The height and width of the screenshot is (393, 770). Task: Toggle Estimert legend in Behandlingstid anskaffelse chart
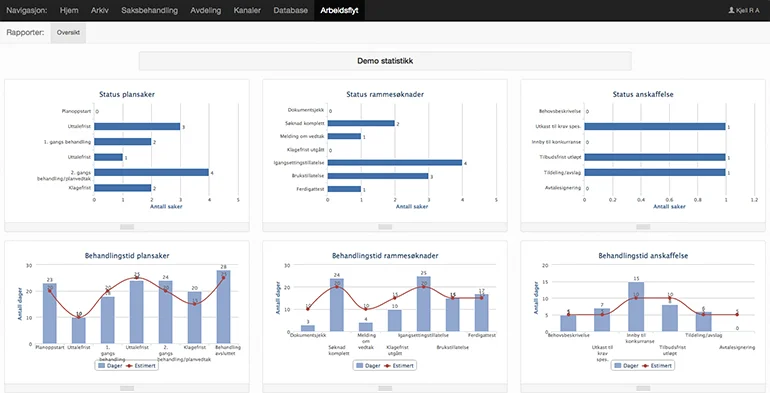(x=658, y=365)
